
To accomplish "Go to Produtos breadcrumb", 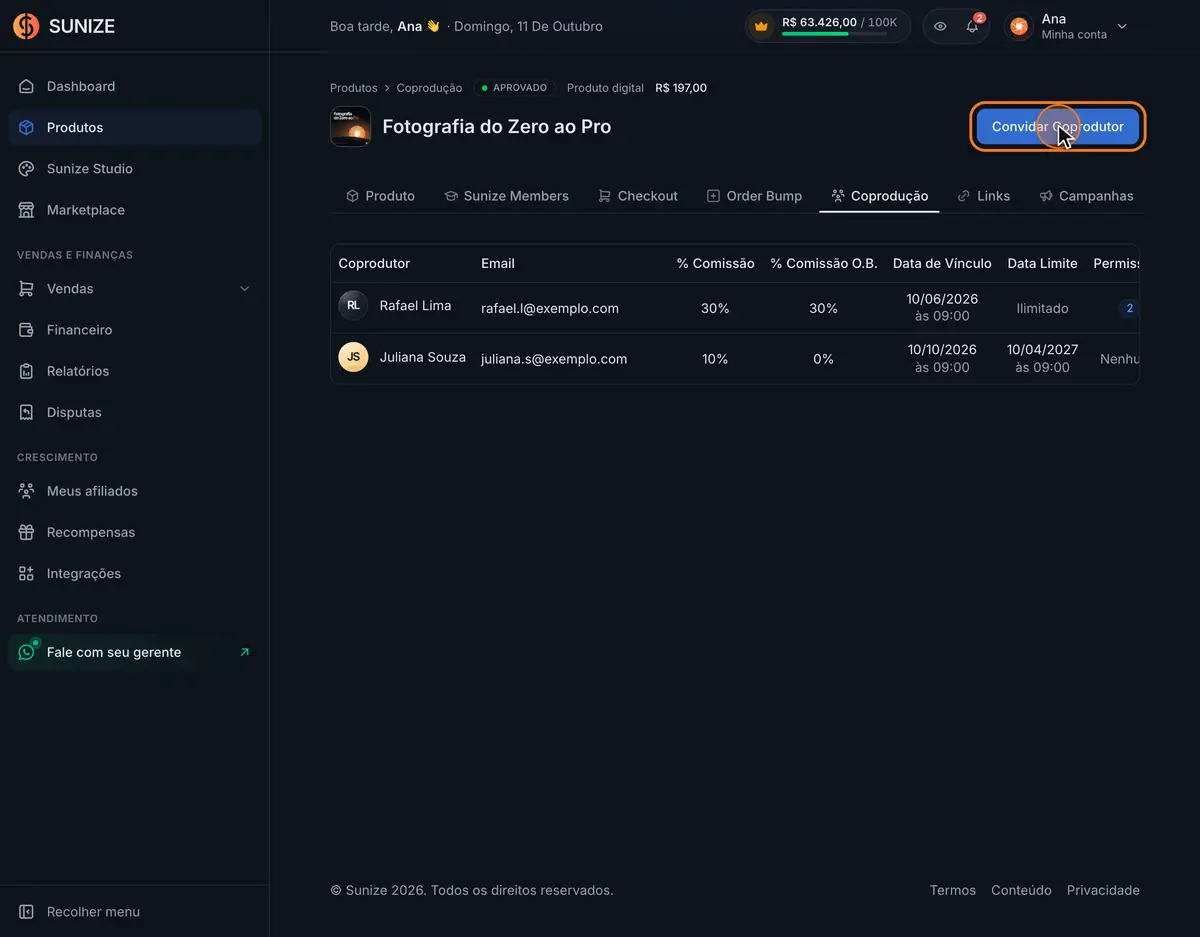I will (x=354, y=88).
